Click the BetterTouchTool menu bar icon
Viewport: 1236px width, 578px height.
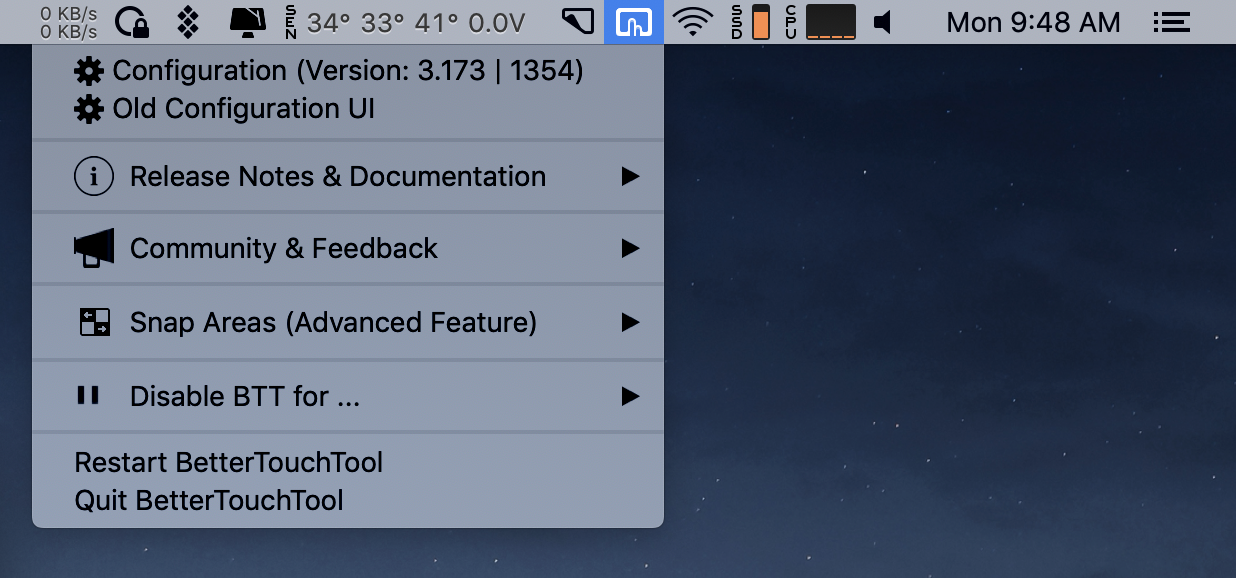[633, 20]
